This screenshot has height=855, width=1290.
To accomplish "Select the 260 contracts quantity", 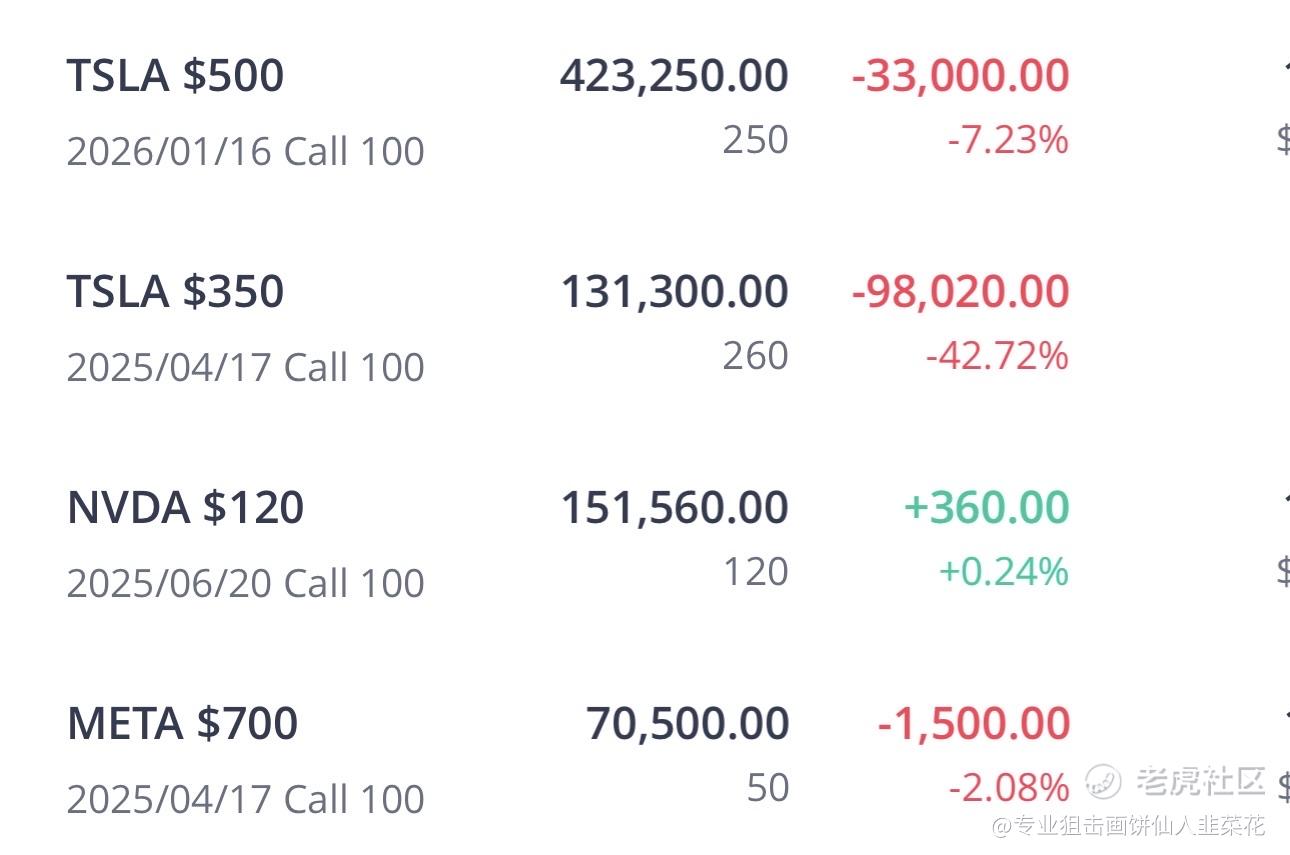I will pos(756,356).
